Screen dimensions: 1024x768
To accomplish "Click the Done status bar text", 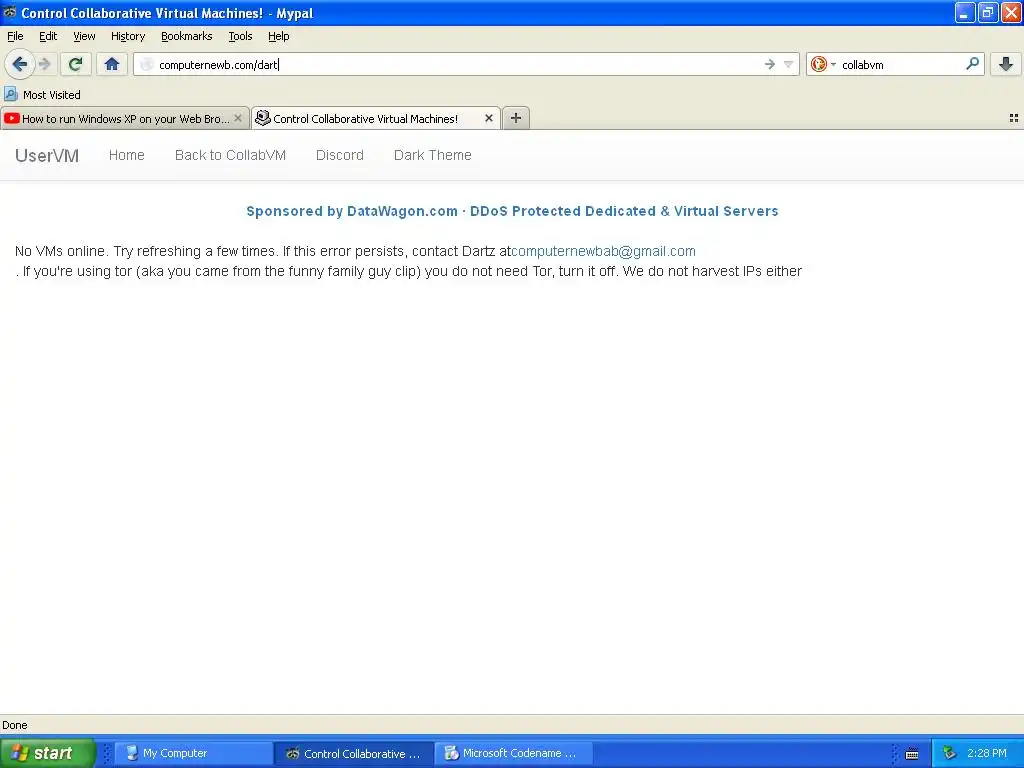I will point(15,725).
